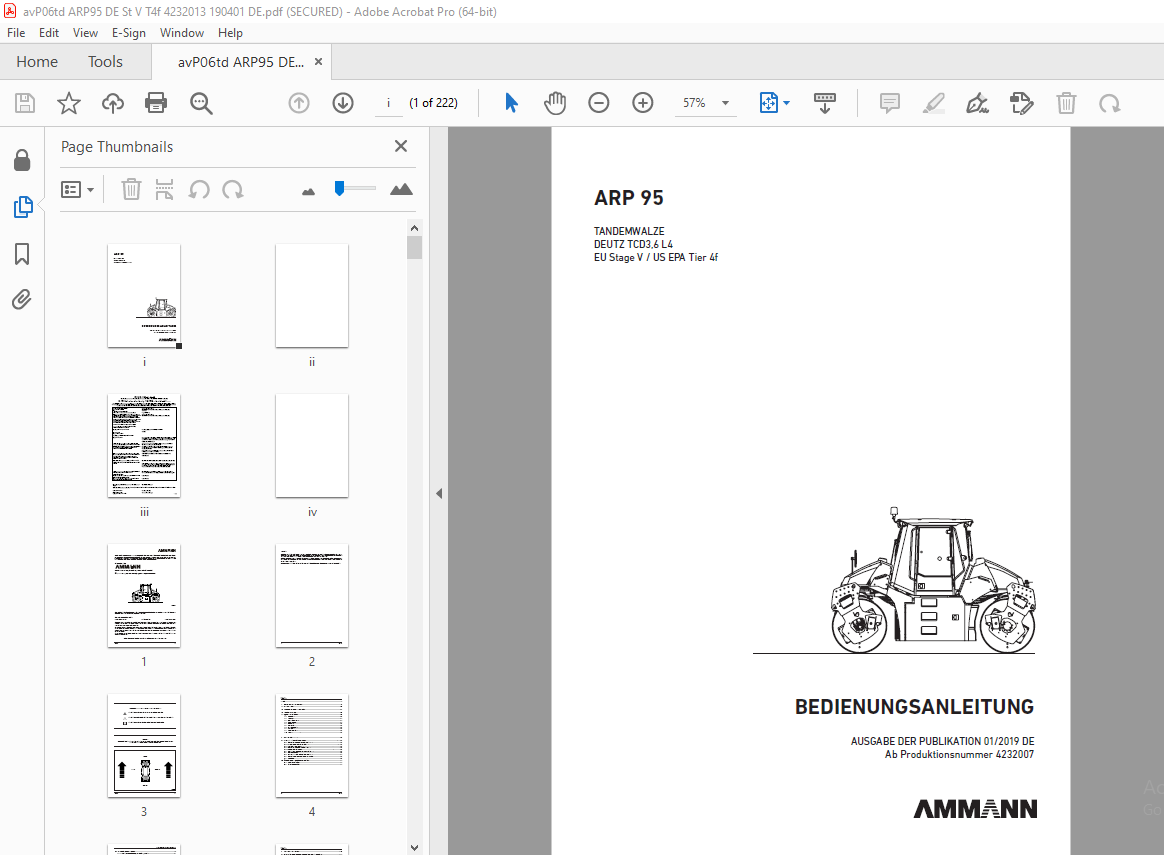Open the security lock panel
This screenshot has height=855, width=1164.
coord(22,160)
